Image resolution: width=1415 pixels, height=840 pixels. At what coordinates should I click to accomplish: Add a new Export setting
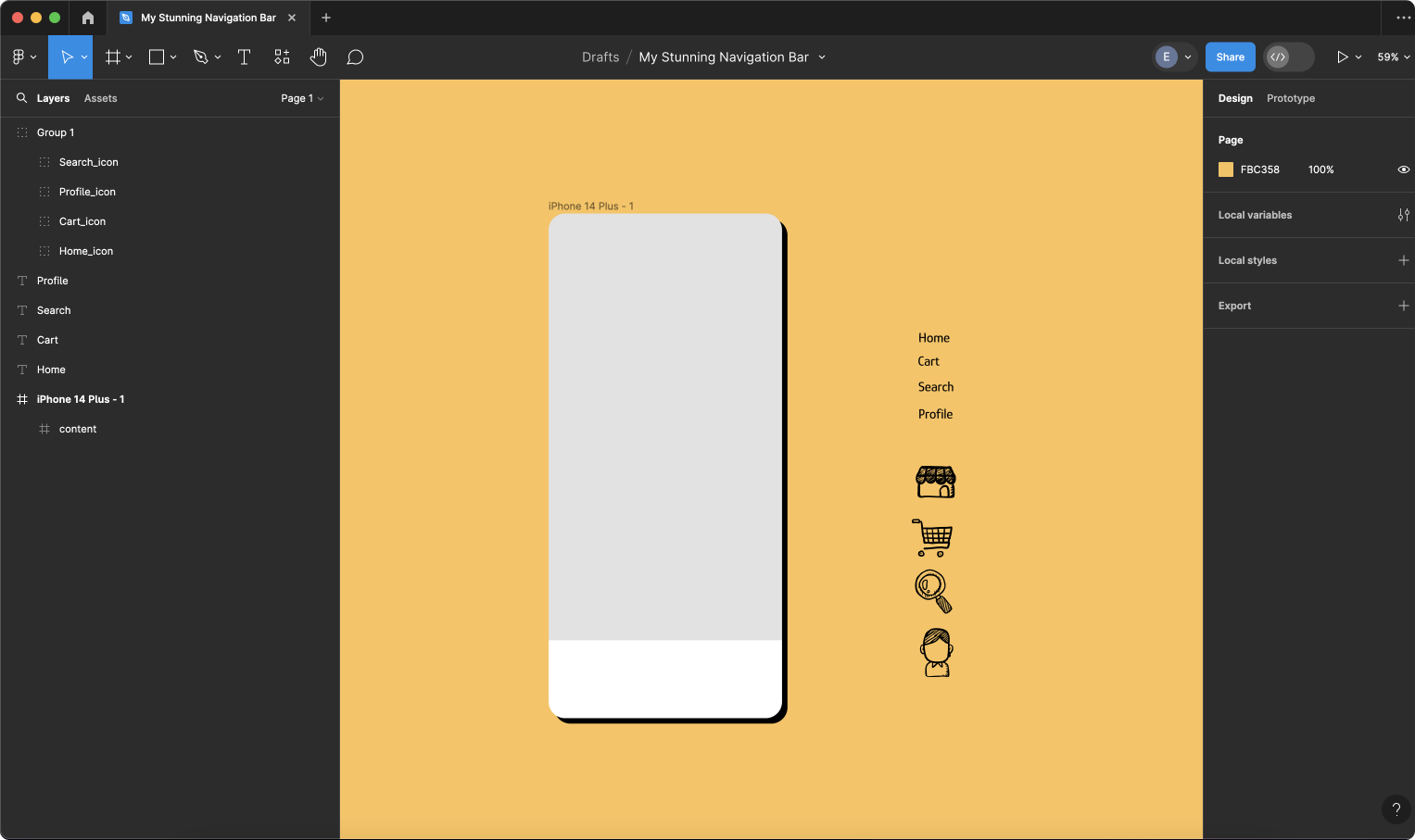(1403, 306)
